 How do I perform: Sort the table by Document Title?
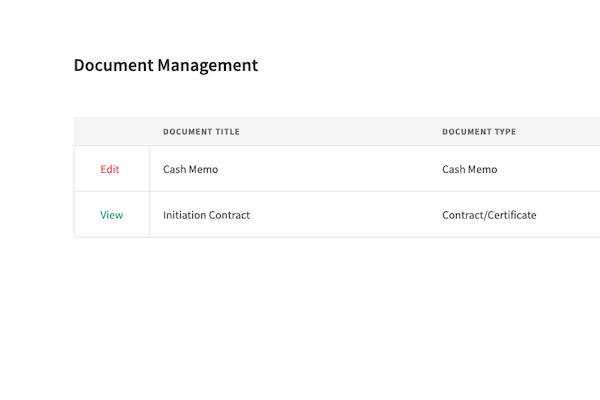tap(201, 132)
